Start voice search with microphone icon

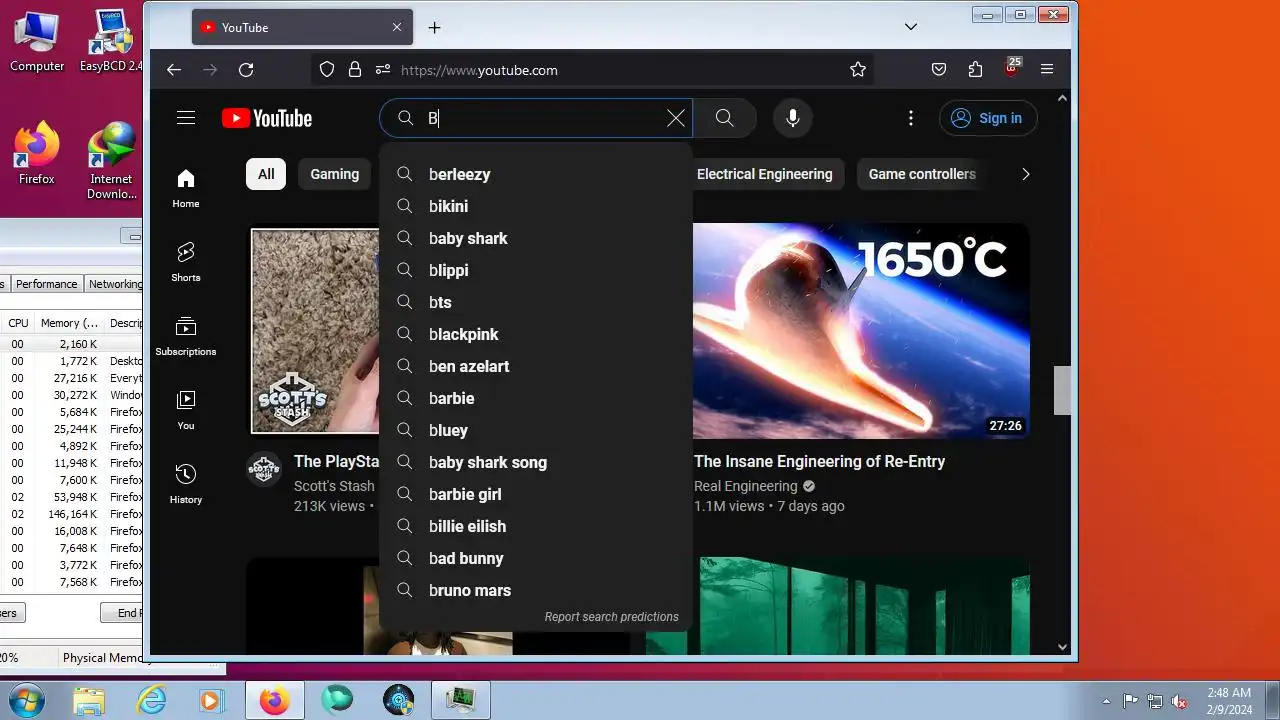(x=792, y=118)
